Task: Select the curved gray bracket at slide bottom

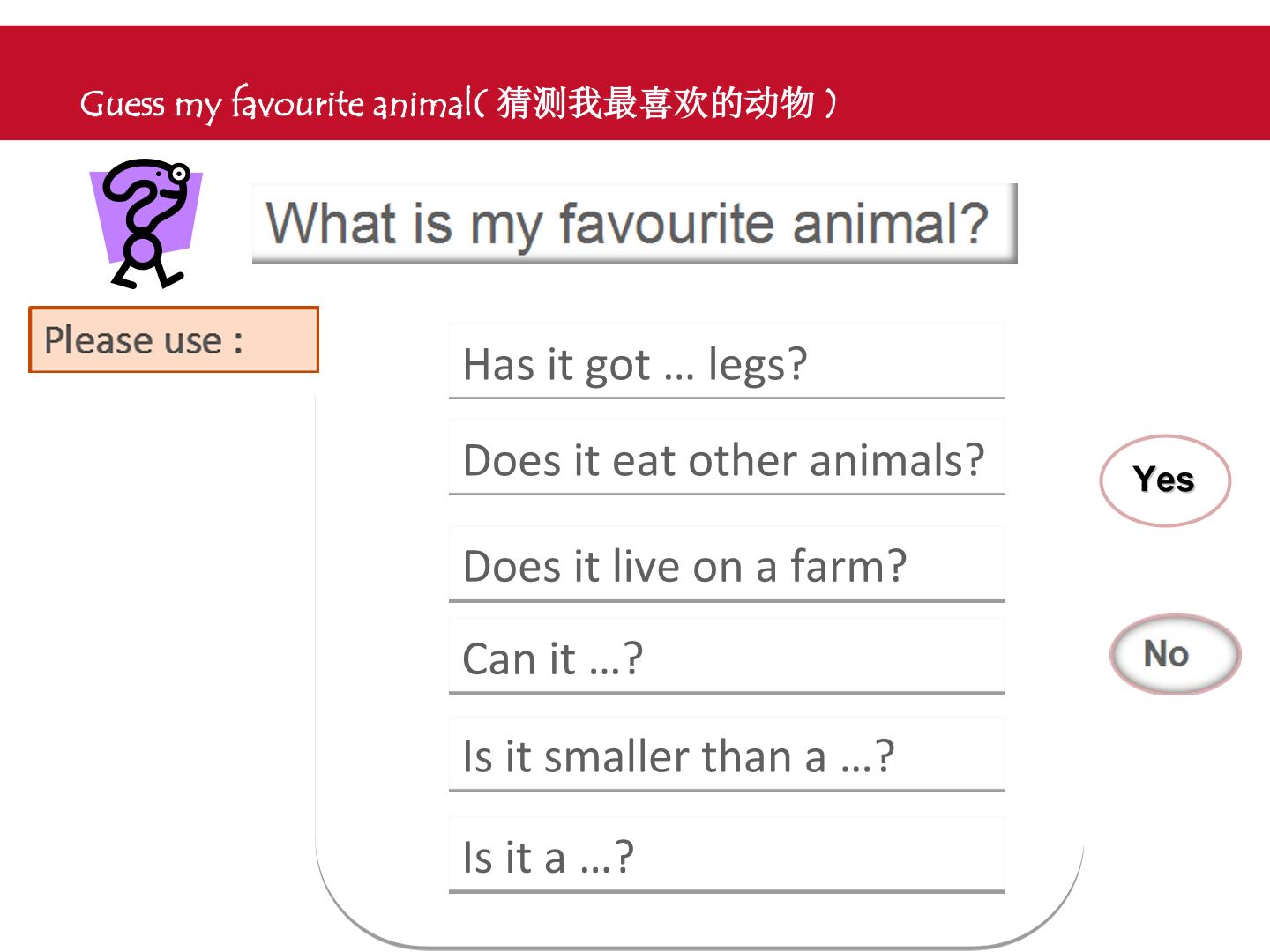Action: click(698, 917)
